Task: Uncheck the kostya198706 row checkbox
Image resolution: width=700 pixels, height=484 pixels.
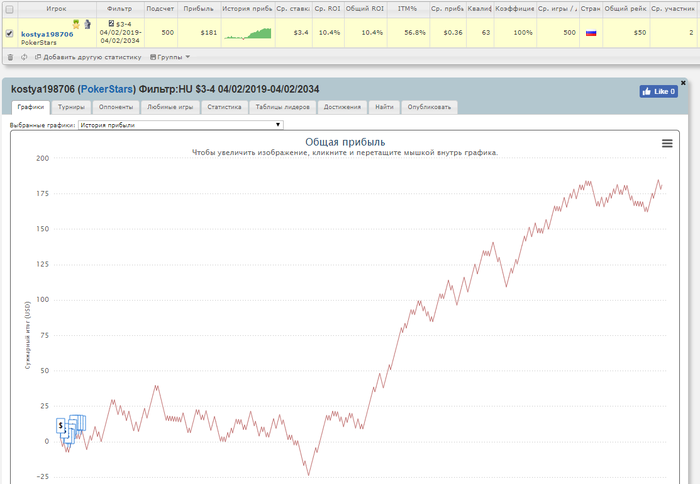Action: click(9, 33)
